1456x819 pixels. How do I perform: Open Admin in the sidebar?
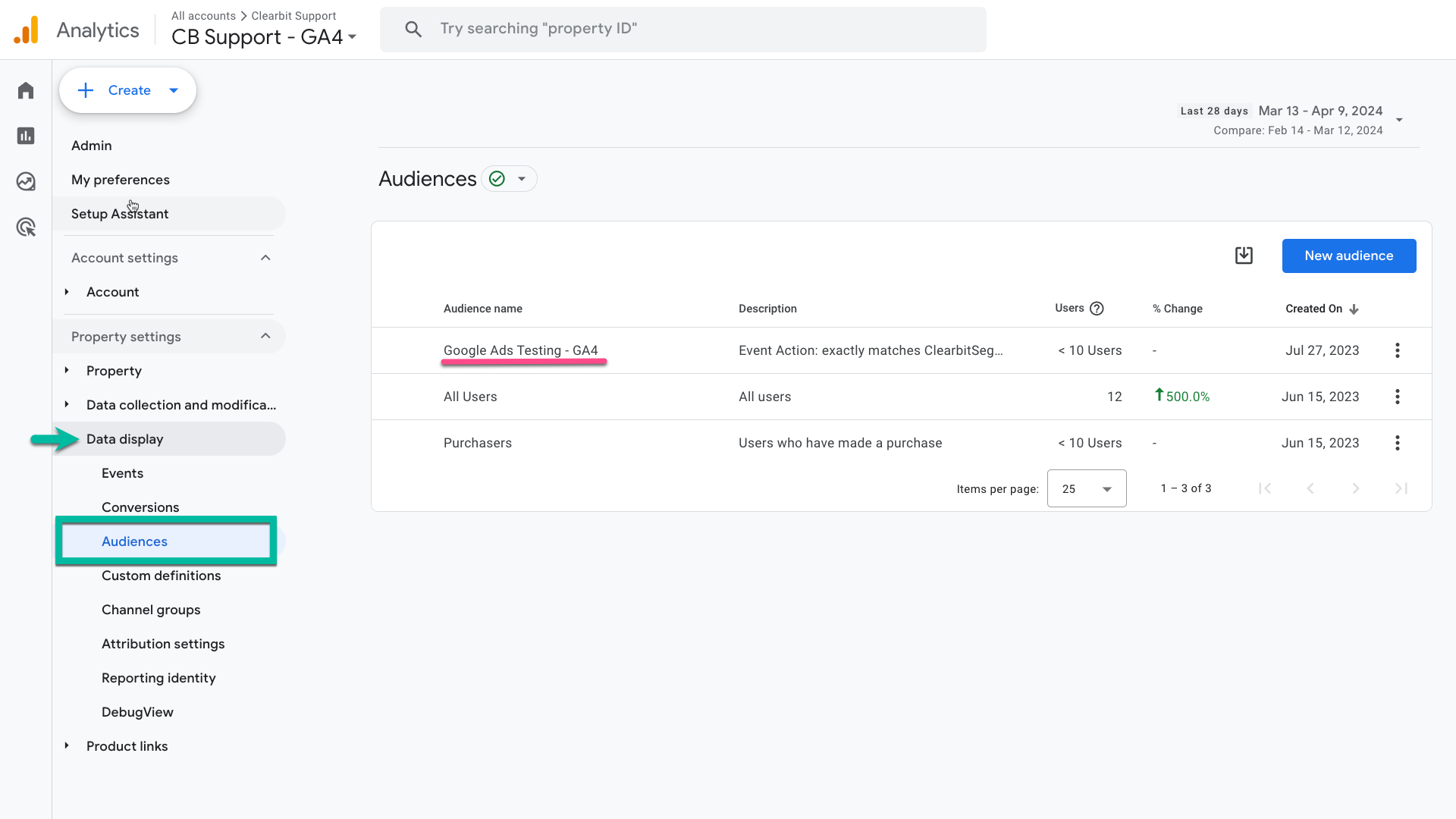pos(92,146)
